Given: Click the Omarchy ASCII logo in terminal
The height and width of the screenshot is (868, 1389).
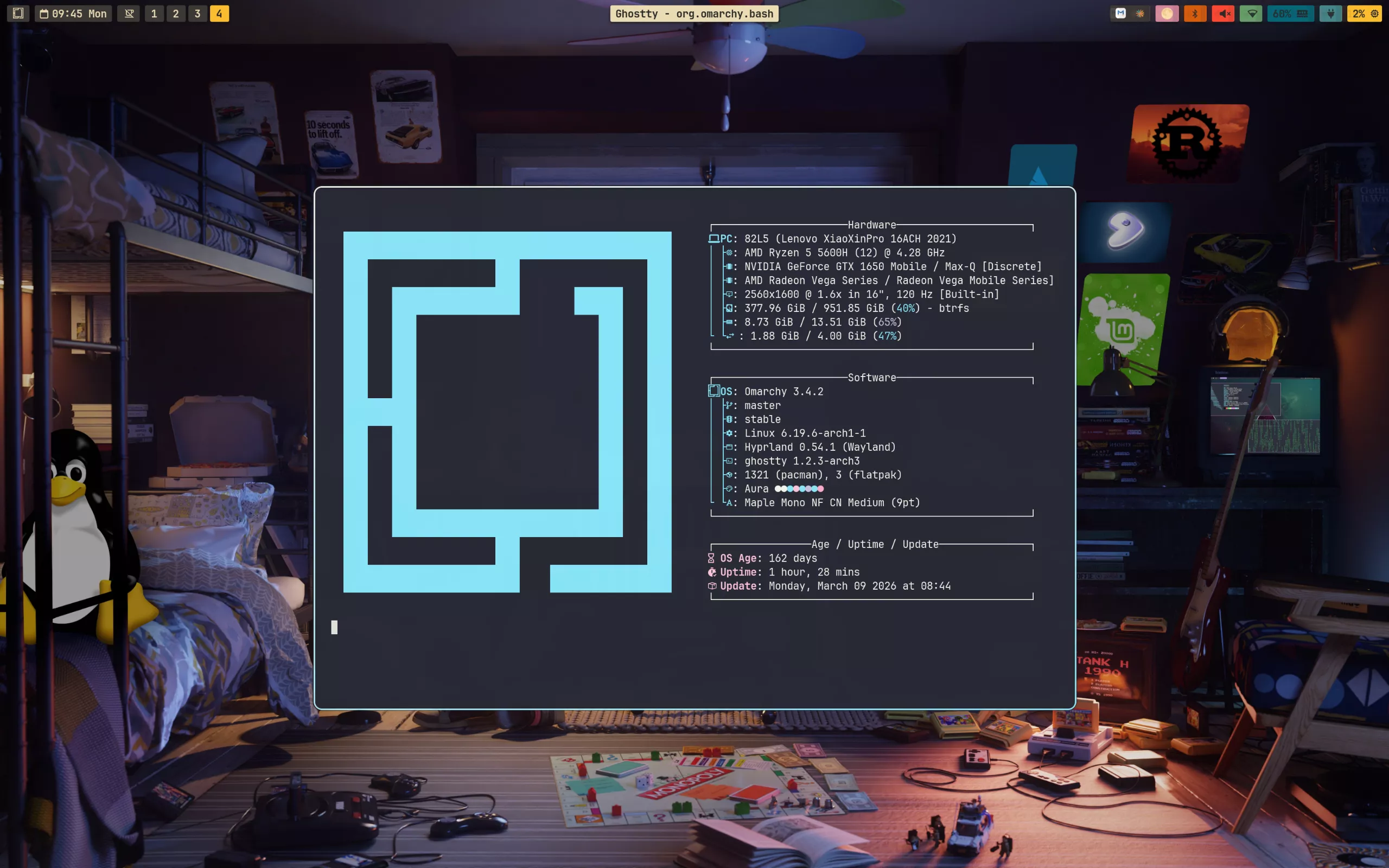Looking at the screenshot, I should 507,412.
